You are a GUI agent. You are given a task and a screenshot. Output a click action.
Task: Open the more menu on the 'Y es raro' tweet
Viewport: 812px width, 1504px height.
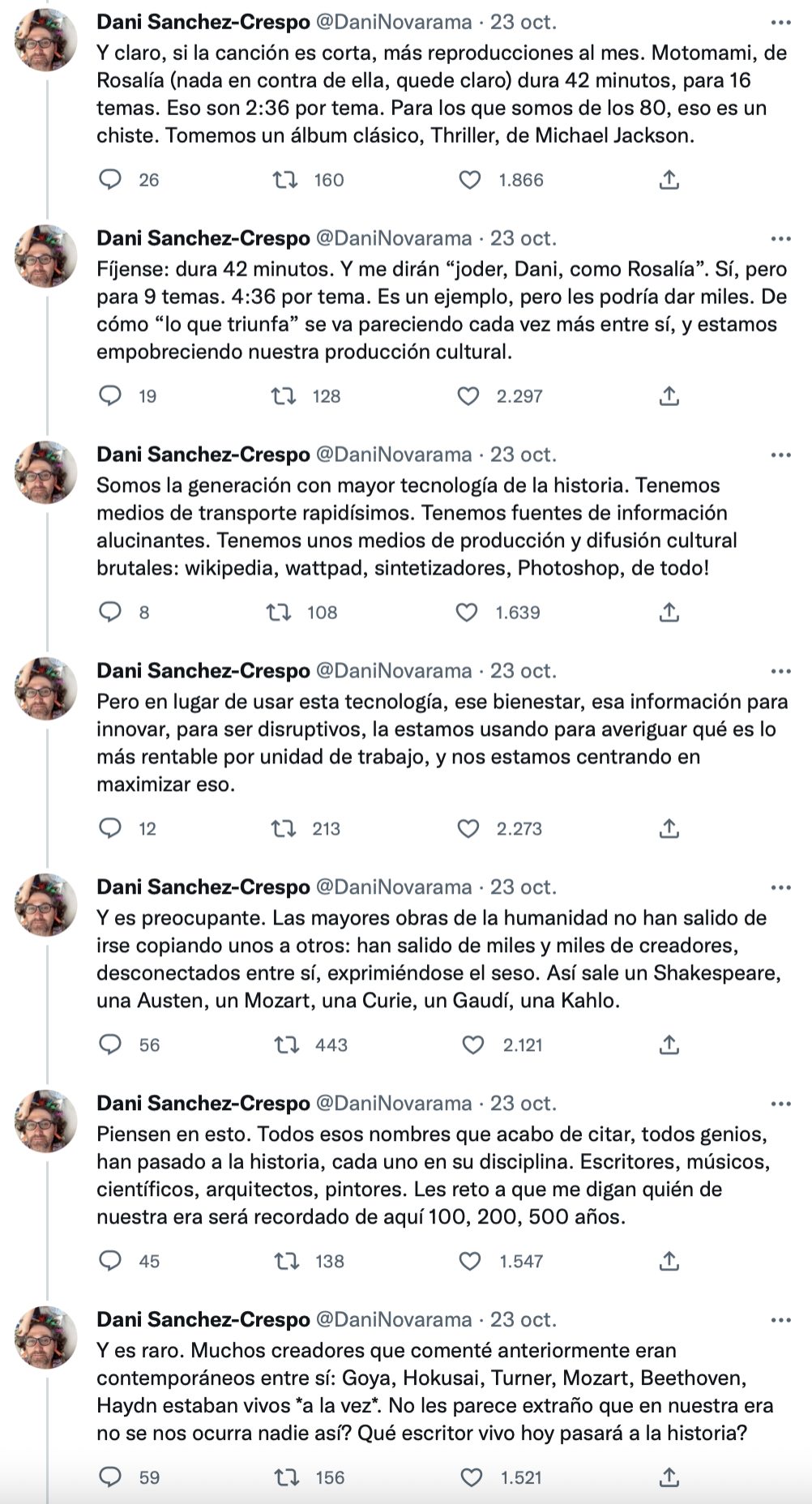(x=780, y=1320)
